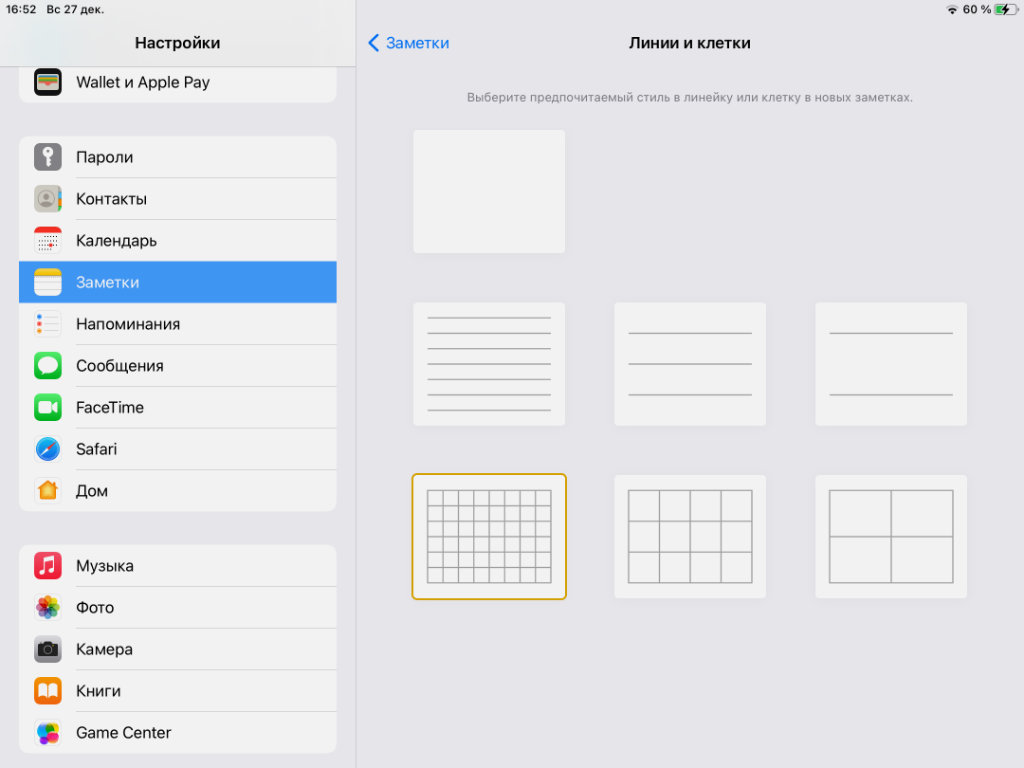Tap the Фото flower icon
Viewport: 1024px width, 768px height.
click(x=48, y=607)
